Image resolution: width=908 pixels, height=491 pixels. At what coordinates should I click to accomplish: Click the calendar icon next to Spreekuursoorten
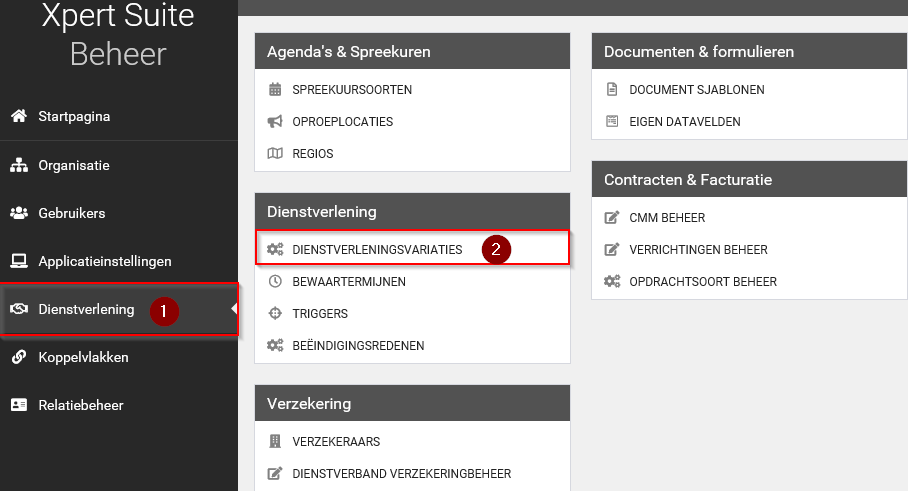[275, 90]
